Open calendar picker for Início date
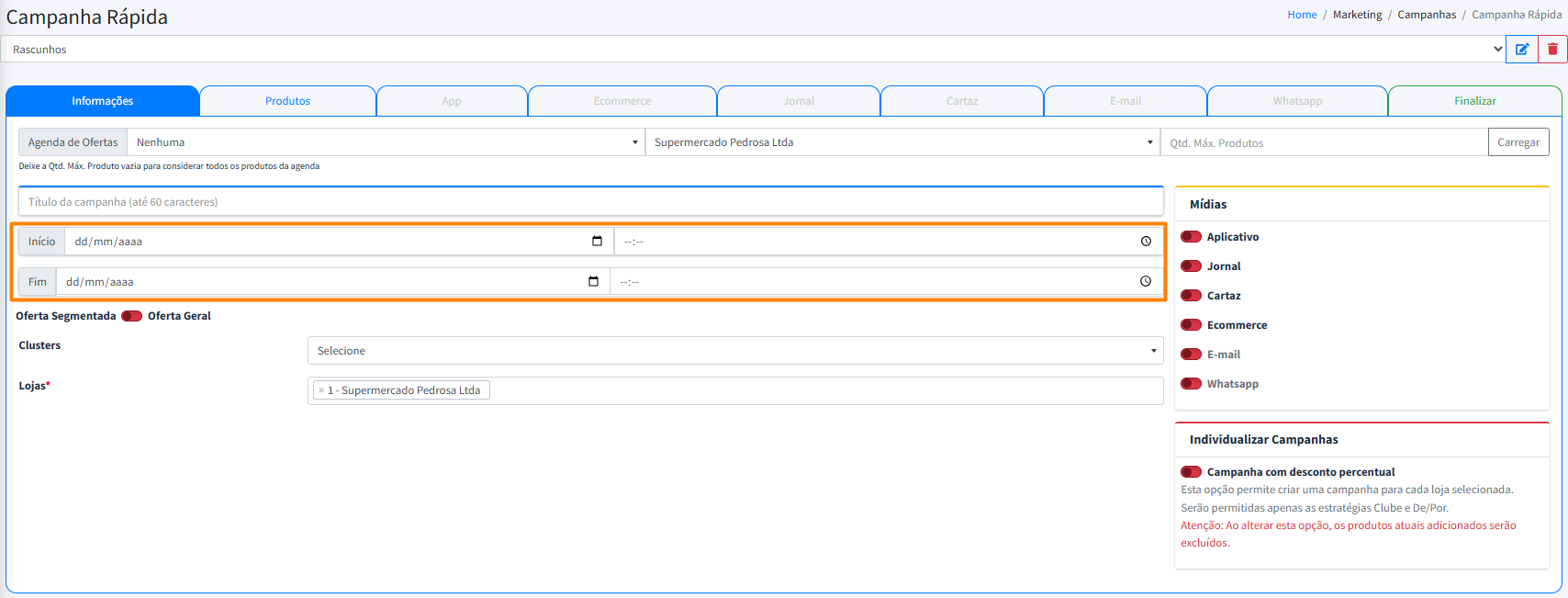Viewport: 1568px width, 598px height. 597,242
